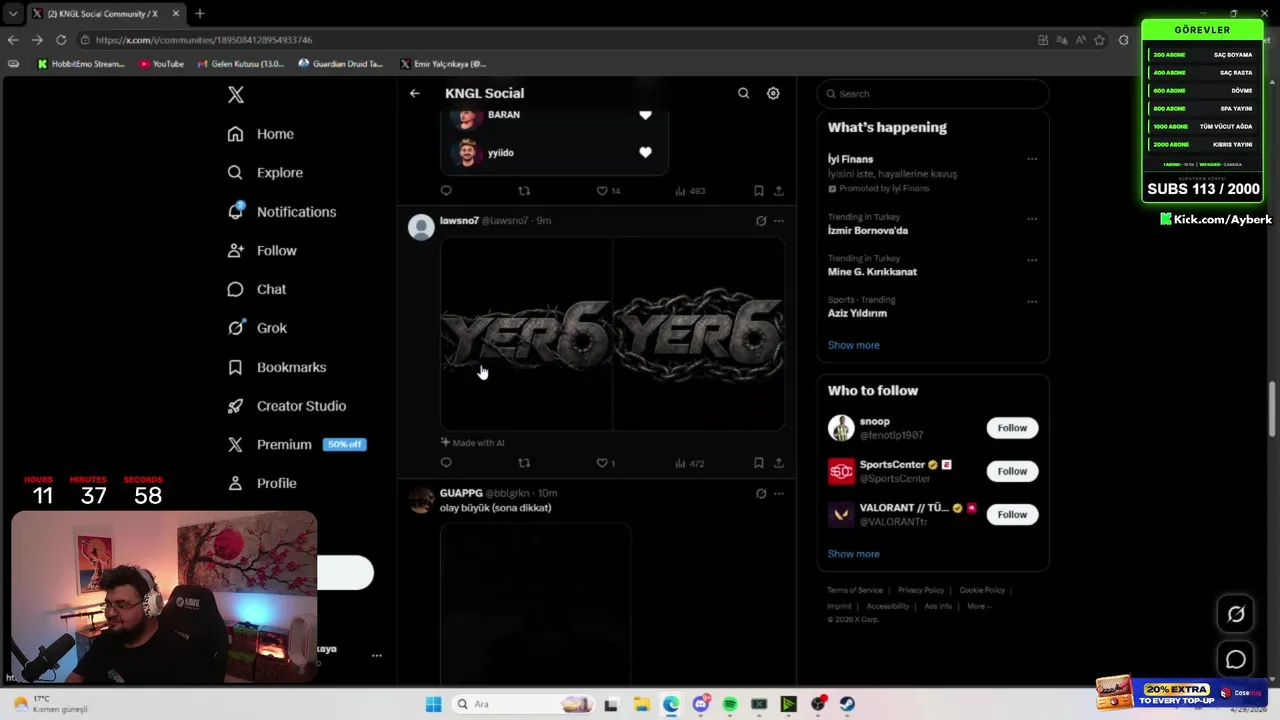
Task: Like lawsno7's post with 1 like
Action: click(605, 463)
